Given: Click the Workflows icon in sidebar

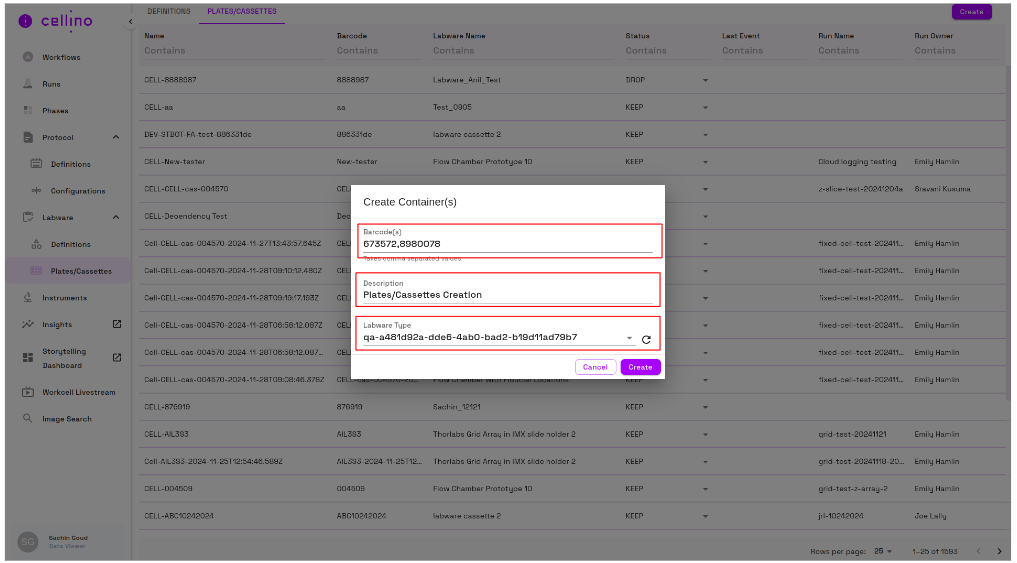Looking at the screenshot, I should coord(28,57).
